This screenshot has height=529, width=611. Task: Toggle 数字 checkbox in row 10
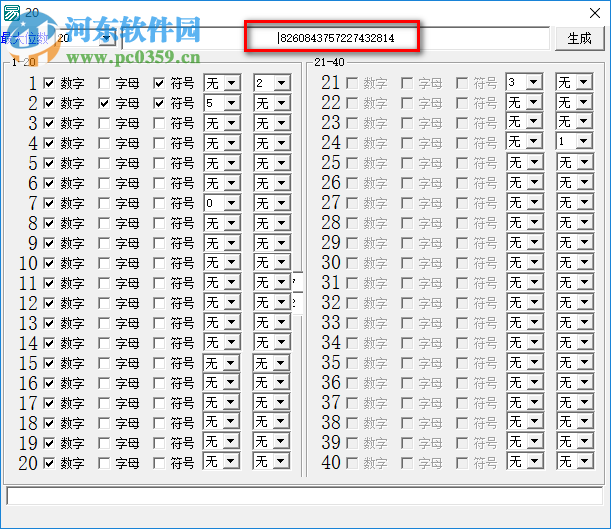pos(49,263)
